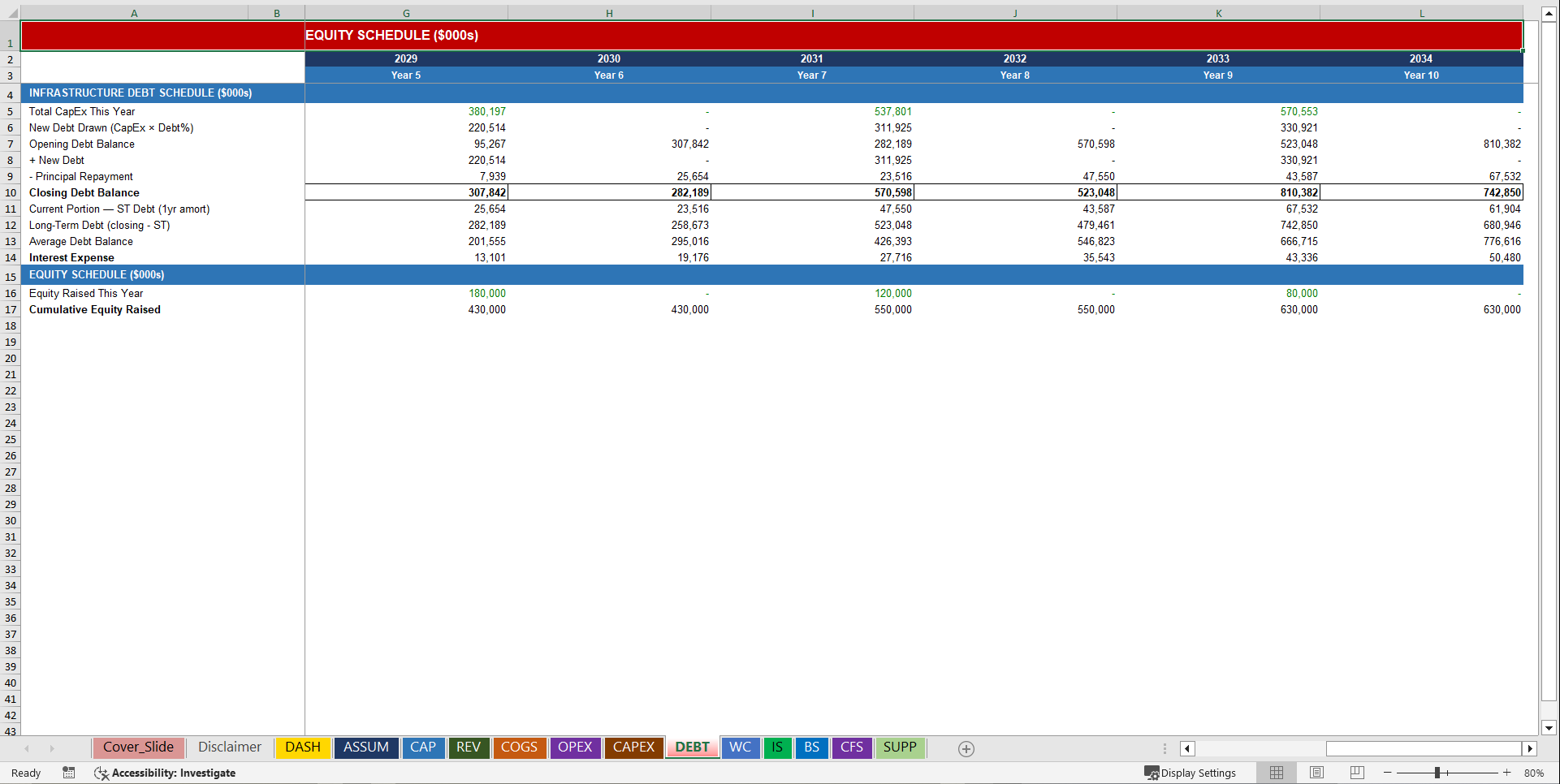This screenshot has width=1560, height=784.
Task: Click the Select All corner above row 1
Action: (11, 12)
